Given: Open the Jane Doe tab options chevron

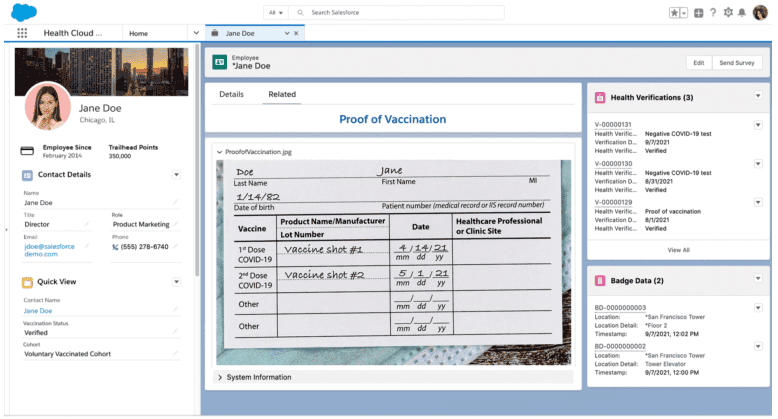Looking at the screenshot, I should pos(287,33).
